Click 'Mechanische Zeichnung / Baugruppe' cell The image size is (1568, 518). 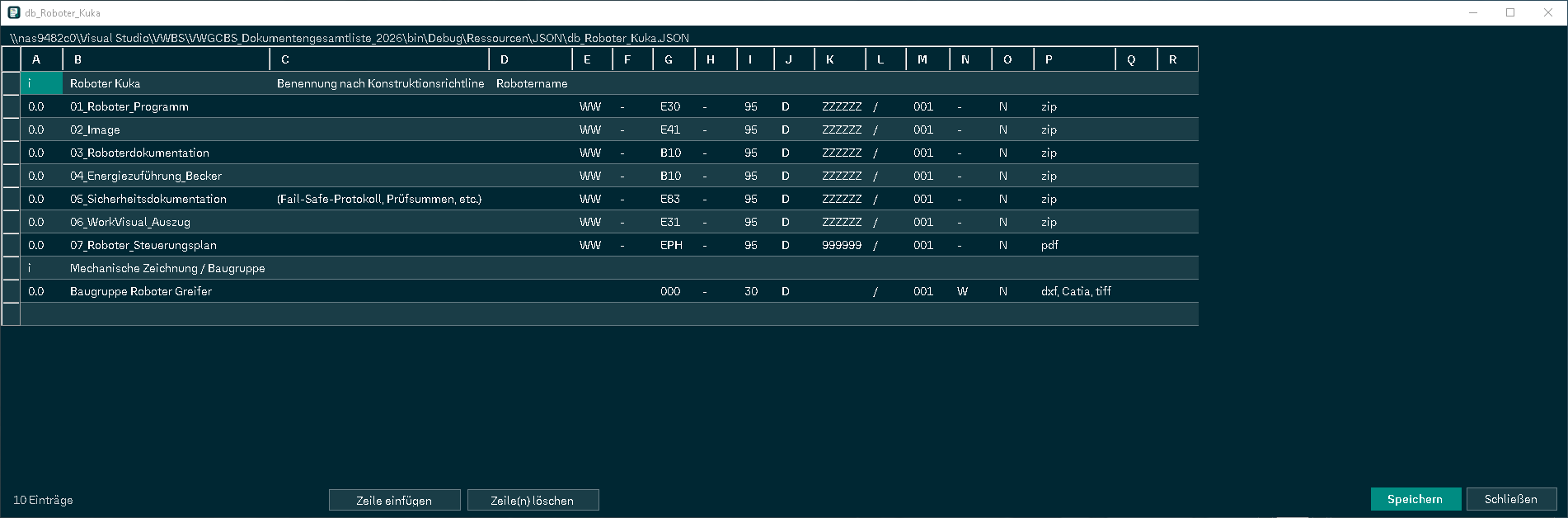point(166,268)
